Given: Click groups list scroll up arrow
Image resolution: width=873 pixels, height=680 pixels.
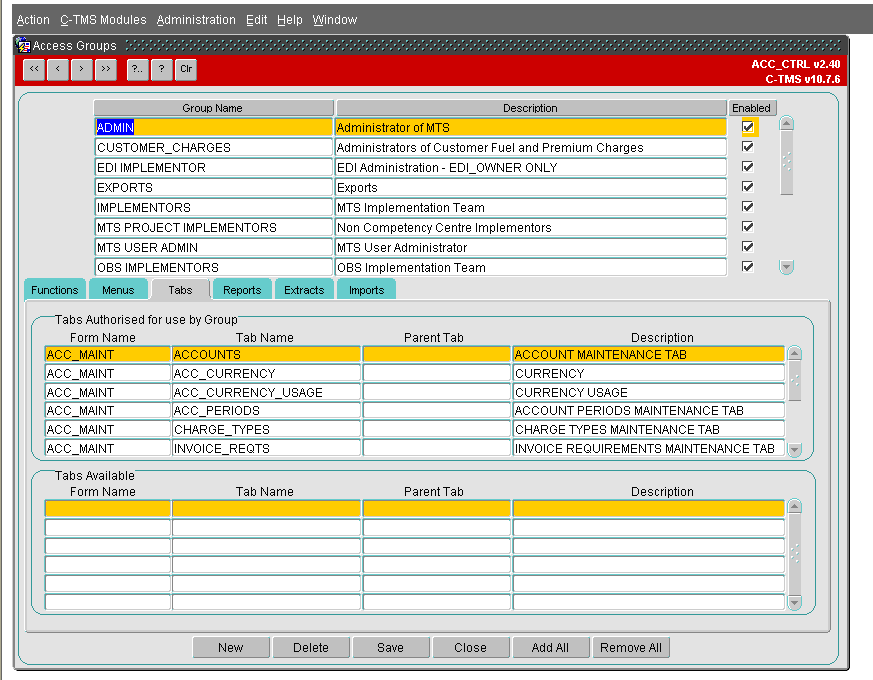Looking at the screenshot, I should (x=786, y=123).
